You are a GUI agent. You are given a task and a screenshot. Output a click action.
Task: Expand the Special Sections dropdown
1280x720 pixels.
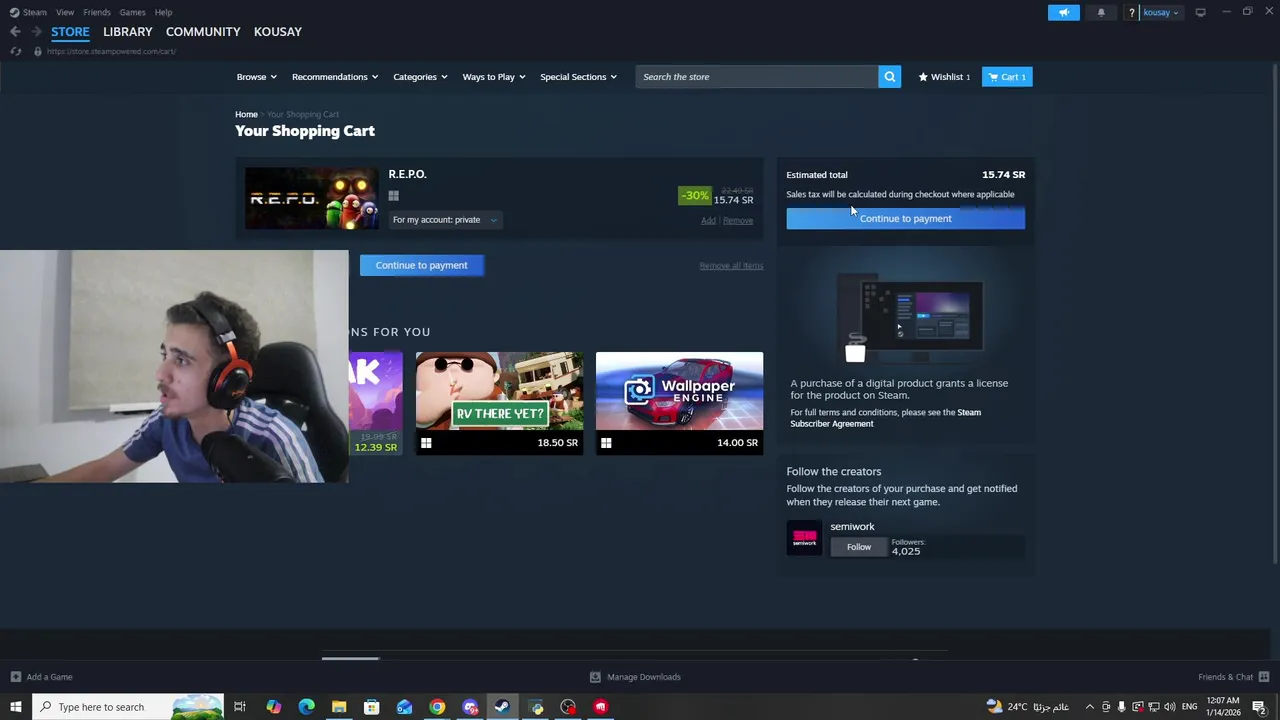point(579,77)
